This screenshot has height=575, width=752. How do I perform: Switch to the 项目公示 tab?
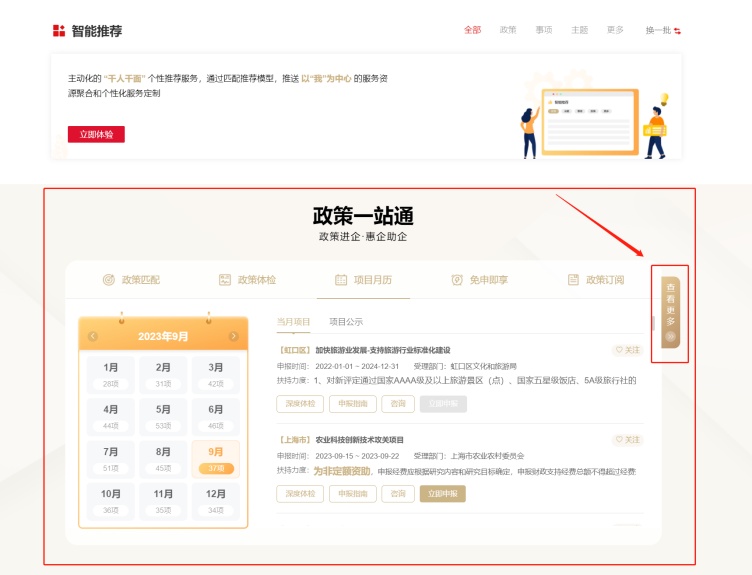[346, 322]
